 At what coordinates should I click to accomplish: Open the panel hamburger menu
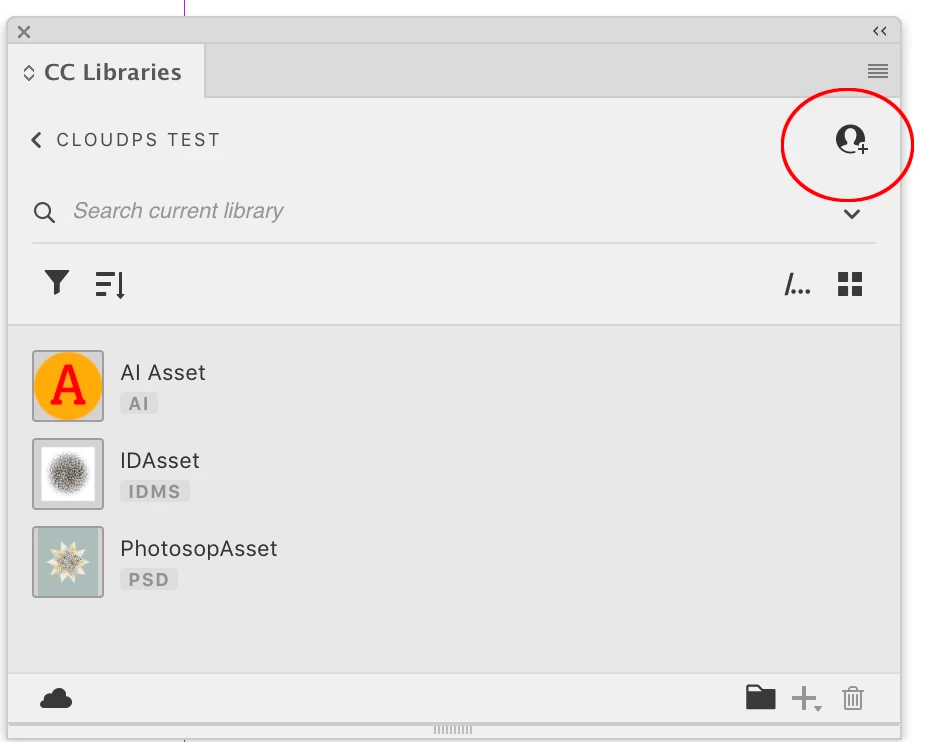click(x=878, y=71)
